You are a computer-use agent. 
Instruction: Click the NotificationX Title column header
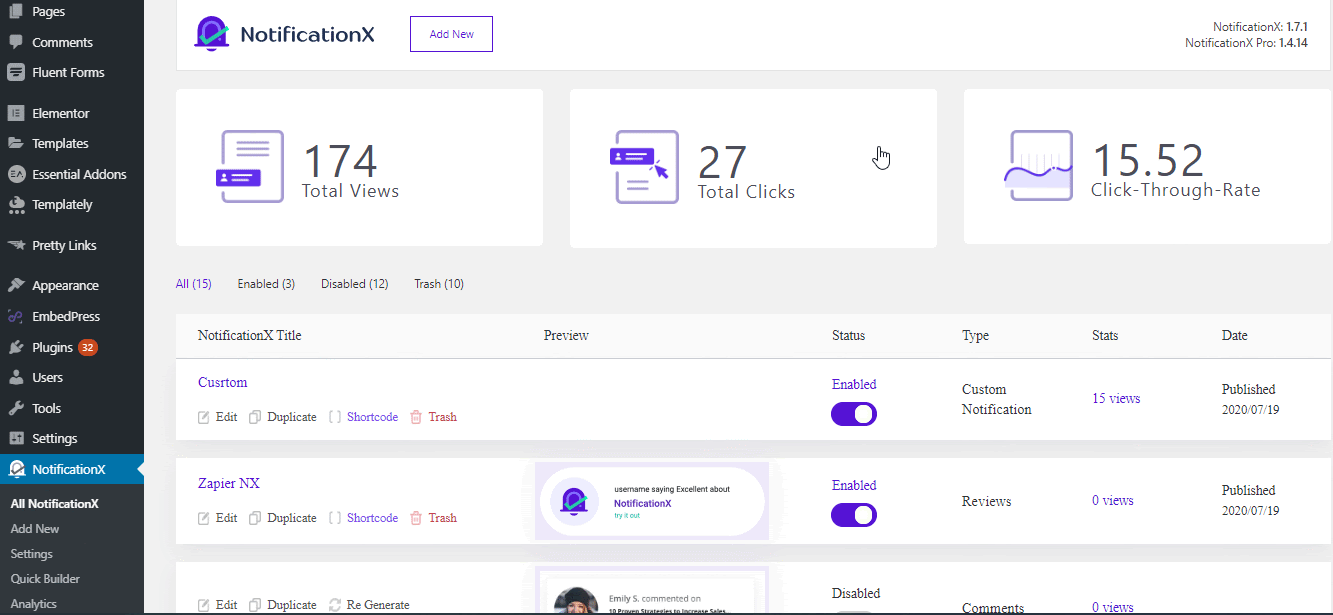[249, 336]
